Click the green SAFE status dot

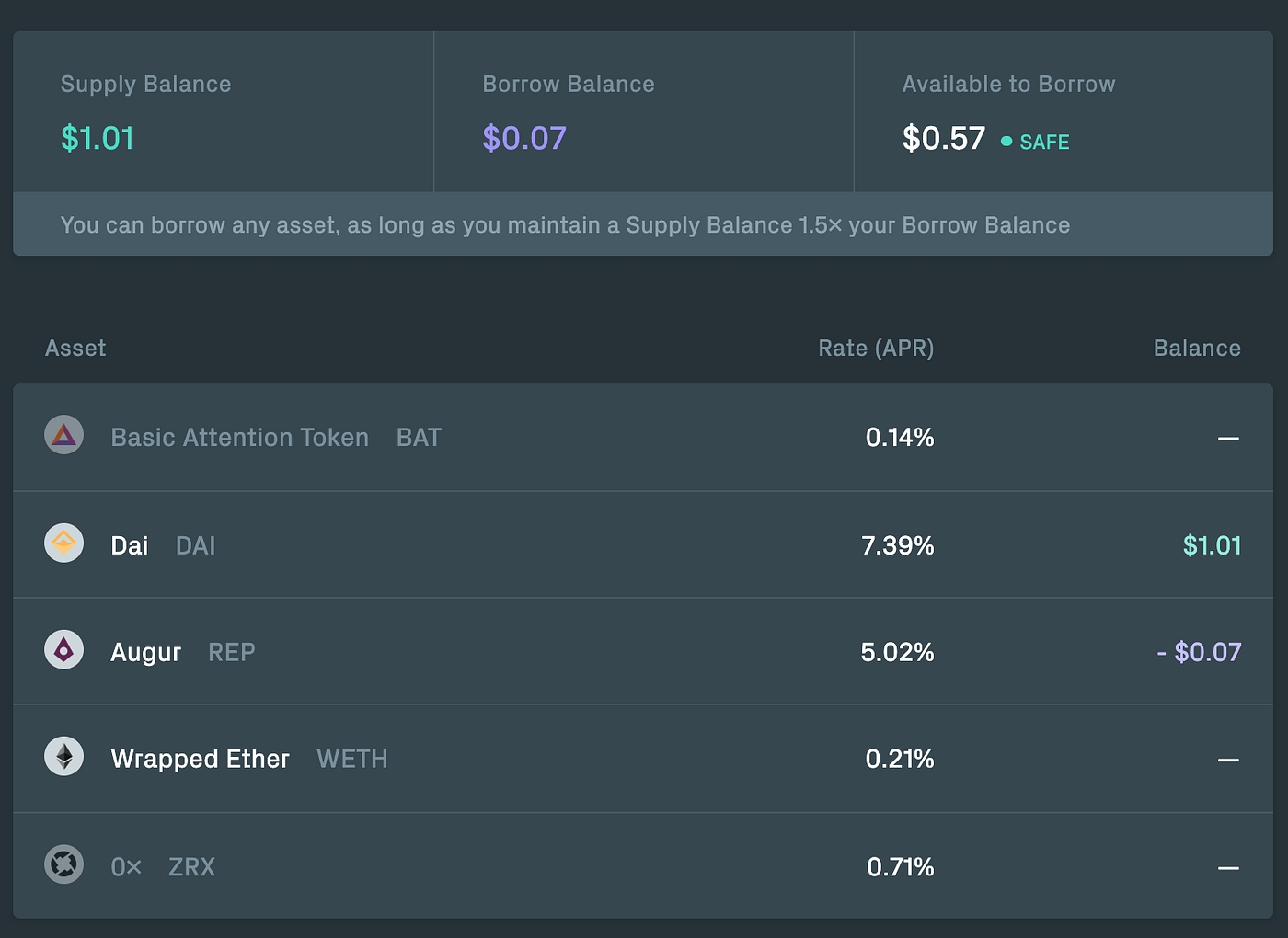click(1006, 142)
